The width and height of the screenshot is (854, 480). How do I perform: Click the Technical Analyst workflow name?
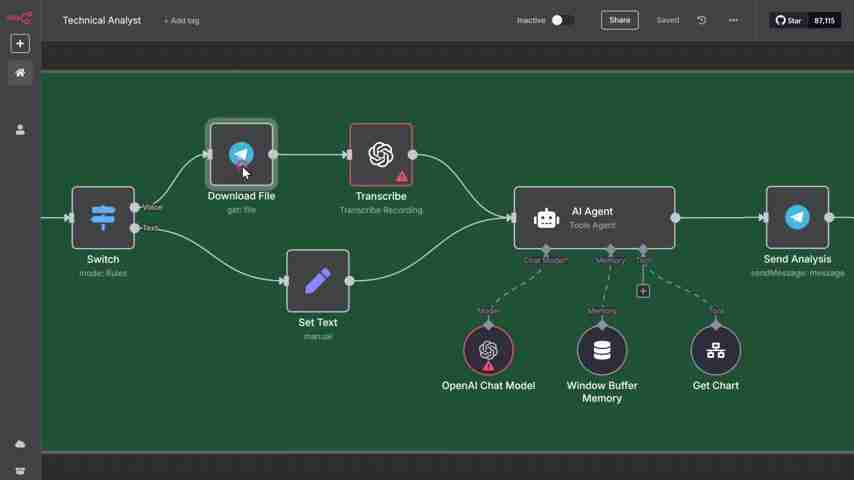click(x=102, y=20)
